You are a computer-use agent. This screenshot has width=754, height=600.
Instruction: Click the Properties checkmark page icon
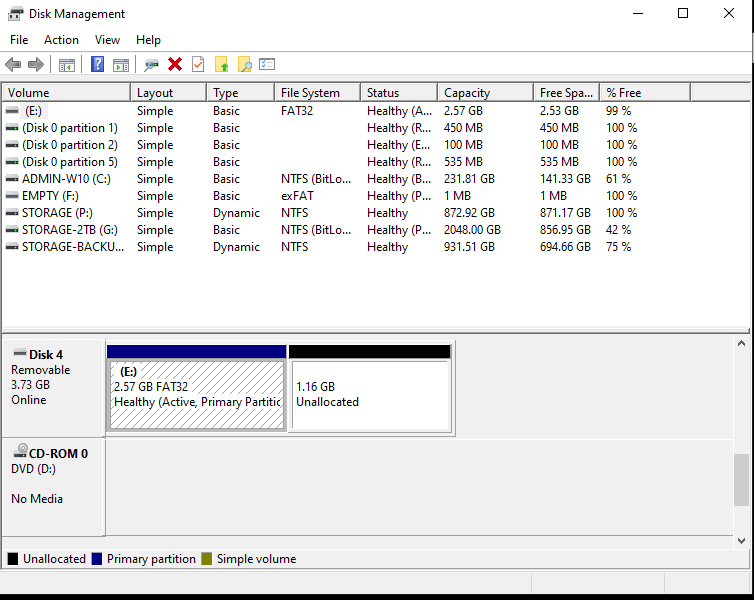click(198, 65)
